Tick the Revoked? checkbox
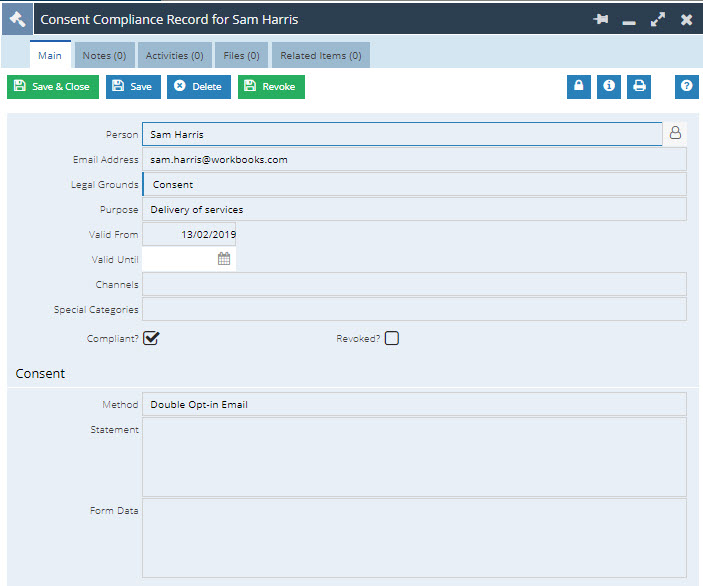 (391, 338)
